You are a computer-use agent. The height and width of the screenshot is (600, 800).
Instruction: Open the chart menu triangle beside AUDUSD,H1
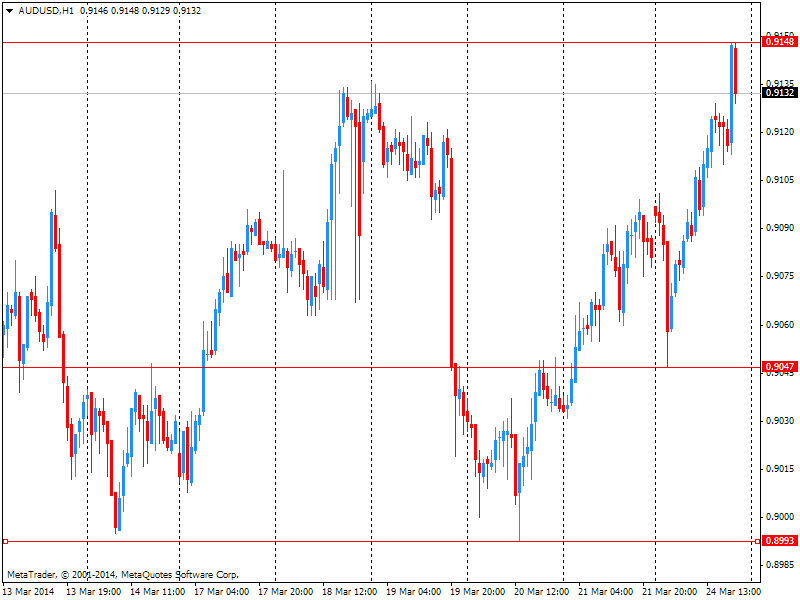9,11
